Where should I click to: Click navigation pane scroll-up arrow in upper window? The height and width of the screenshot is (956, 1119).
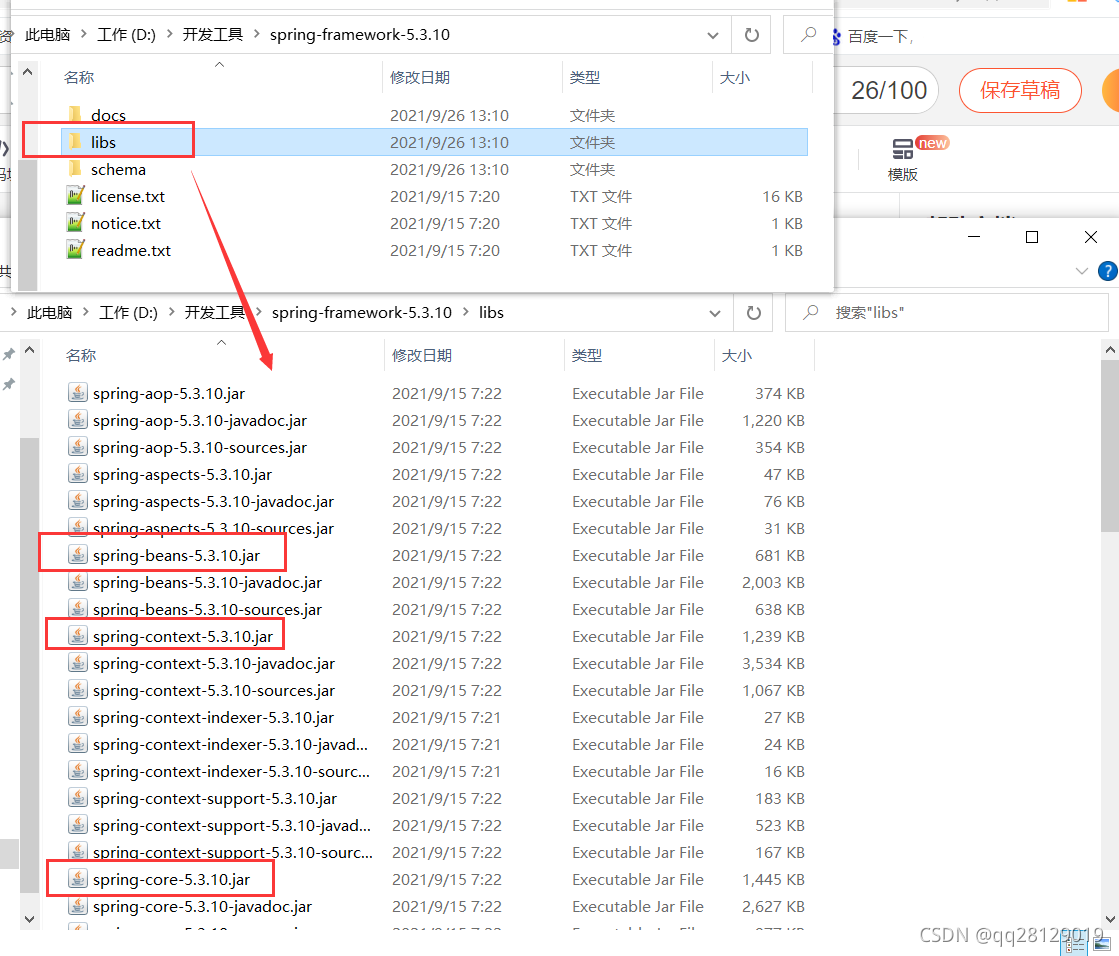pyautogui.click(x=27, y=71)
